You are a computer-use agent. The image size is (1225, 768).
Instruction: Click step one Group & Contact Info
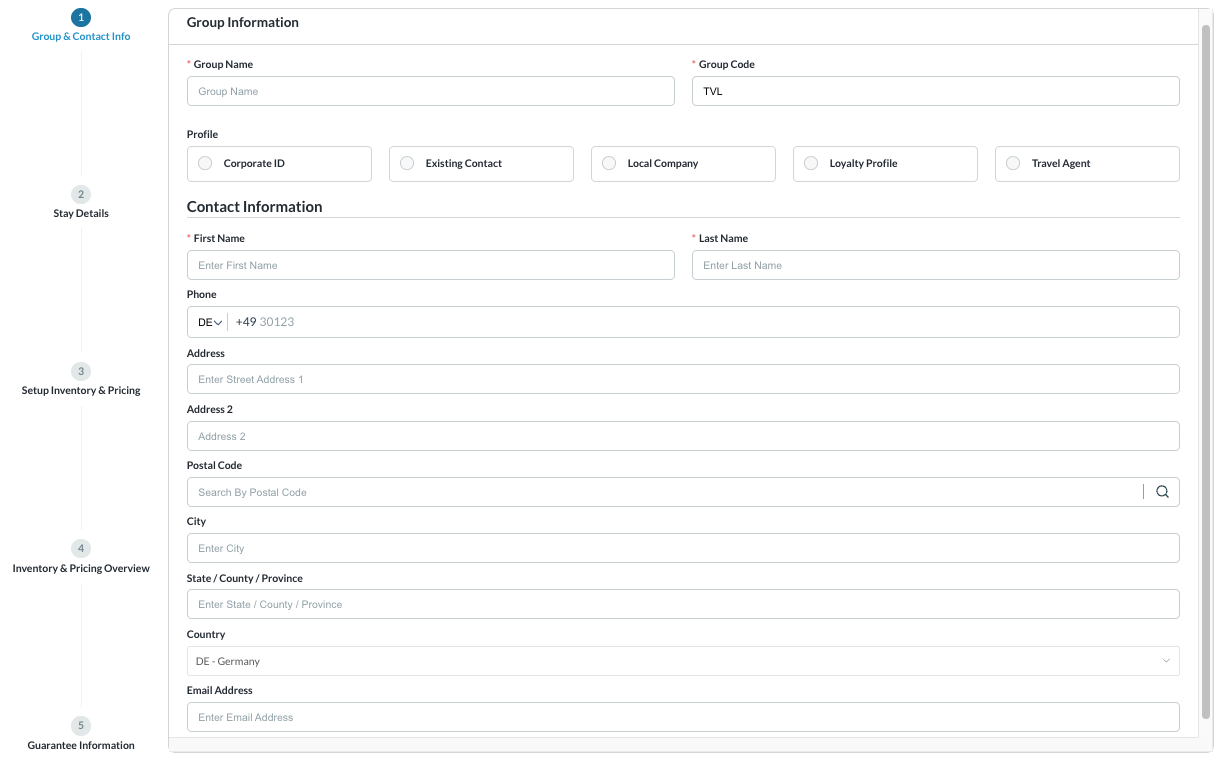click(80, 36)
